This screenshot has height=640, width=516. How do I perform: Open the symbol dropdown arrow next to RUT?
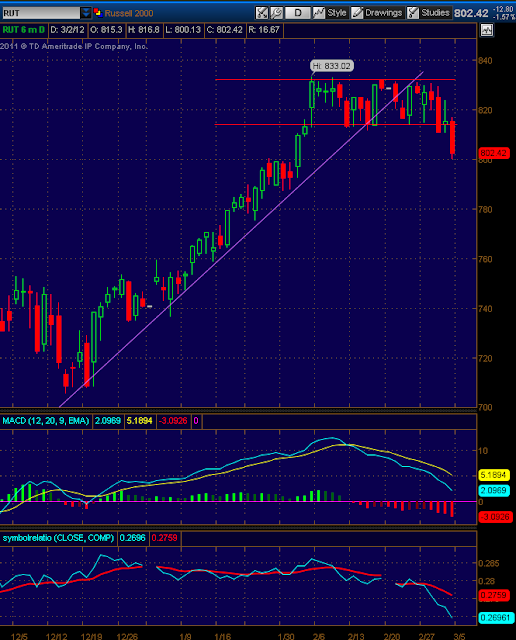pyautogui.click(x=86, y=13)
